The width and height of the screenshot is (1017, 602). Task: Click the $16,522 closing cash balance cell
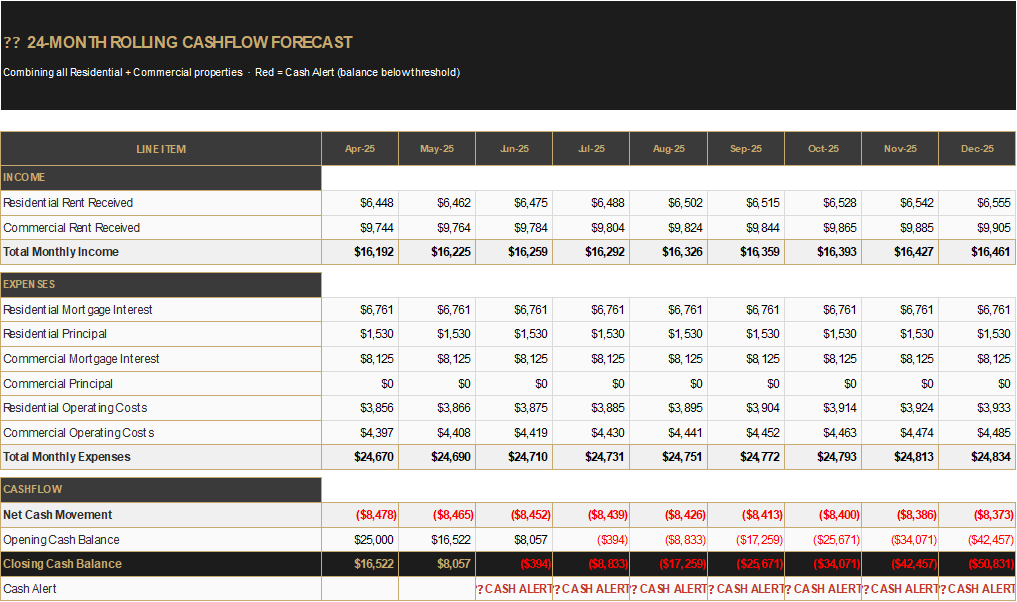[360, 564]
